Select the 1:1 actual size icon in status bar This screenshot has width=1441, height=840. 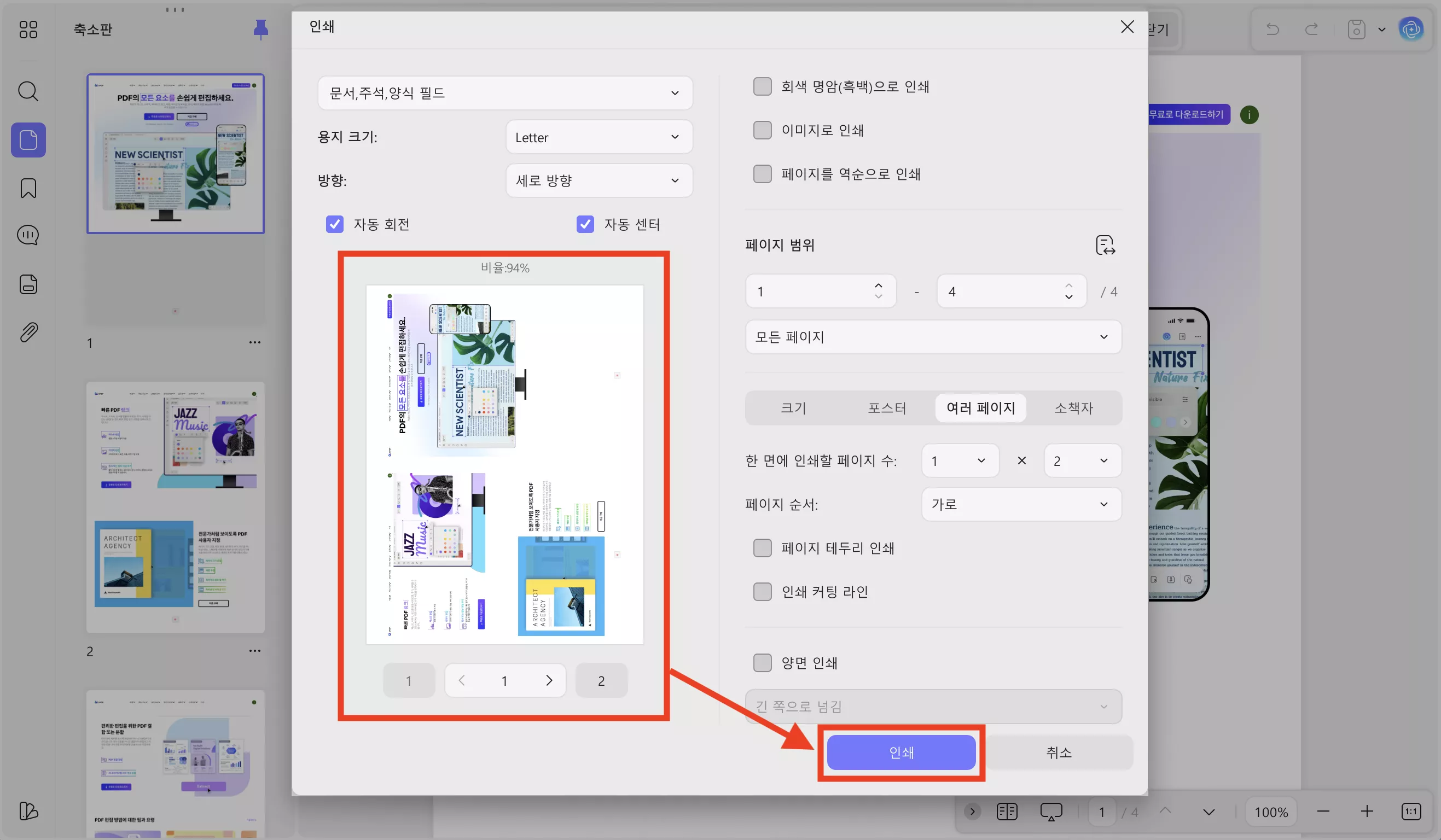click(x=1411, y=812)
